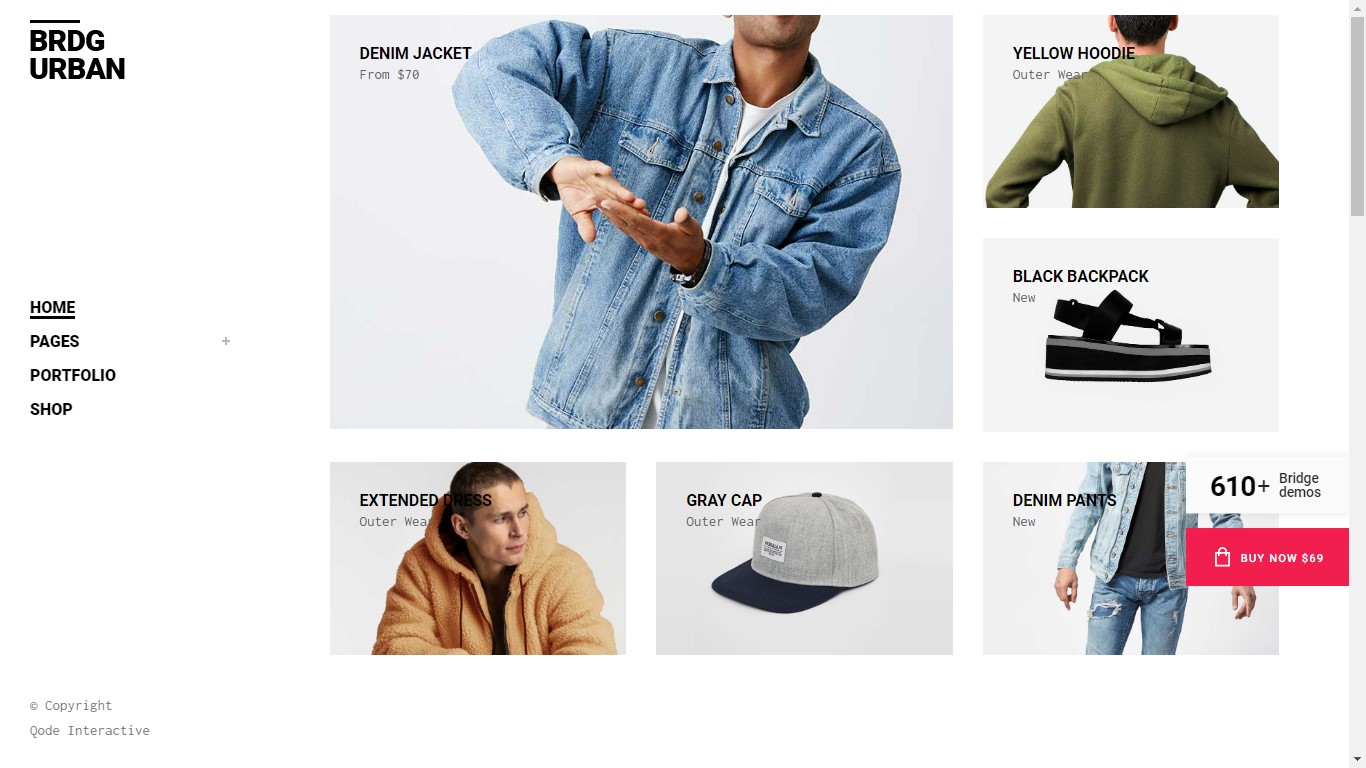1366x768 pixels.
Task: Open the Gray Cap product tile
Action: (x=804, y=558)
